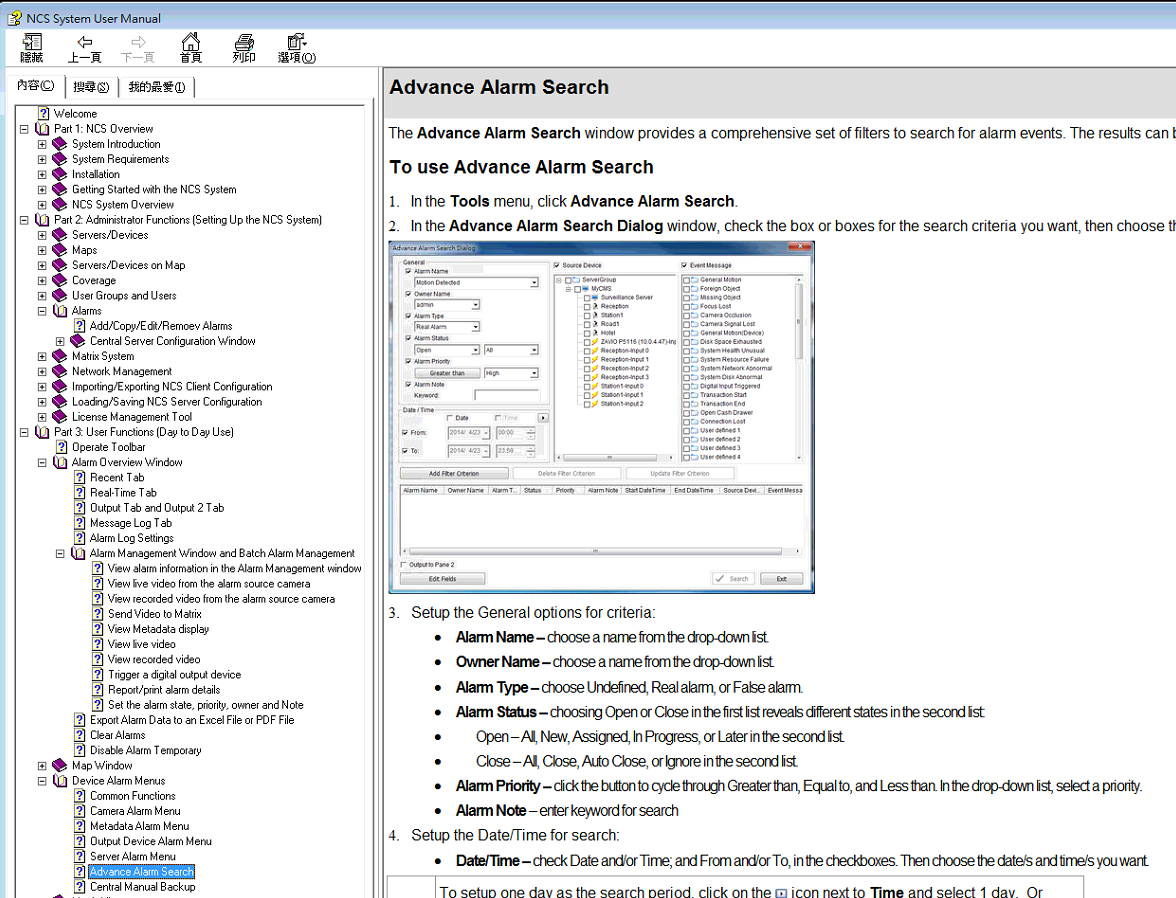This screenshot has height=898, width=1176.
Task: Collapse the Alarm Overview Window node
Action: pos(42,463)
